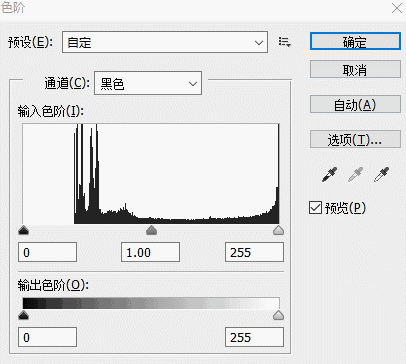Toggle the 预览 preview checkbox
Viewport: 406px width, 364px height.
point(315,208)
